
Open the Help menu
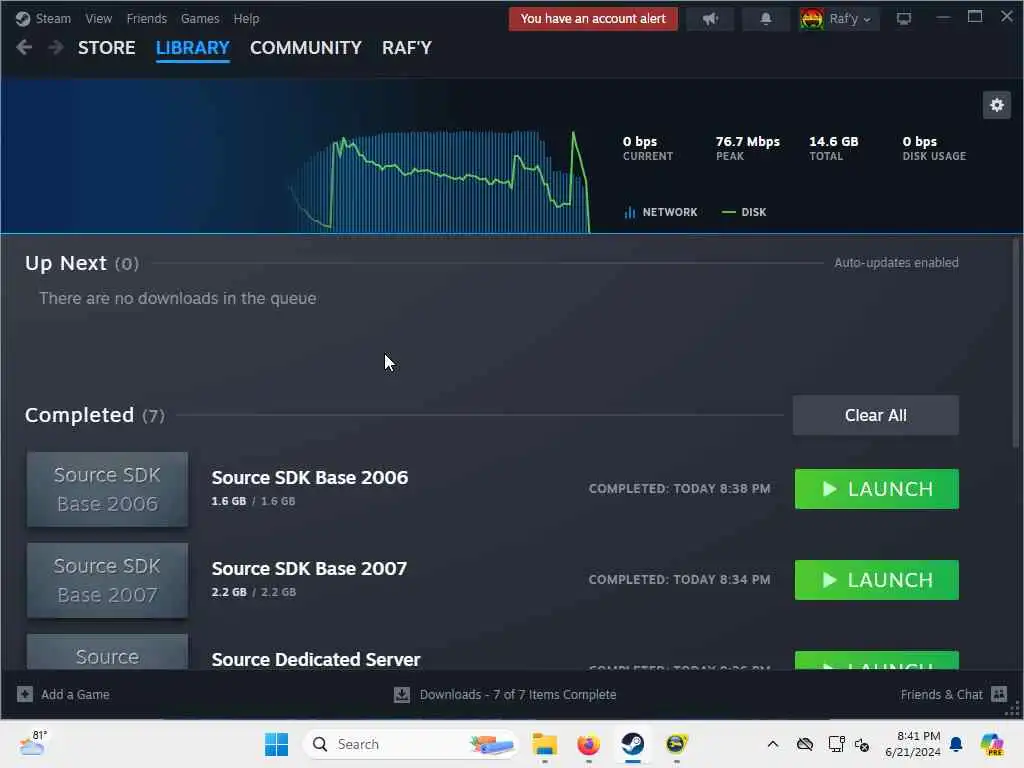tap(246, 18)
